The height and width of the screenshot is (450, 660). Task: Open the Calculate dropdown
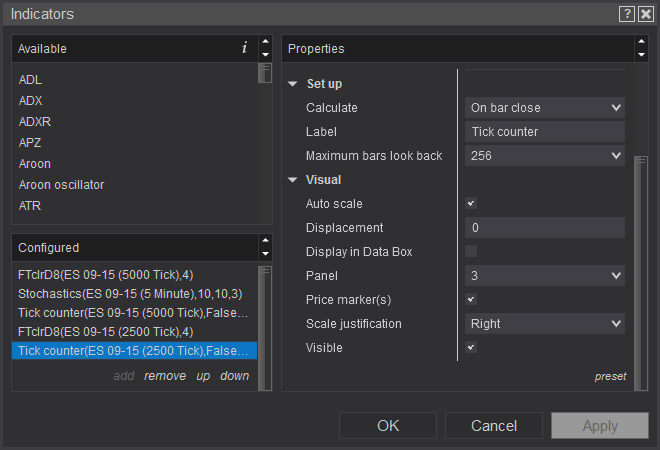[545, 108]
